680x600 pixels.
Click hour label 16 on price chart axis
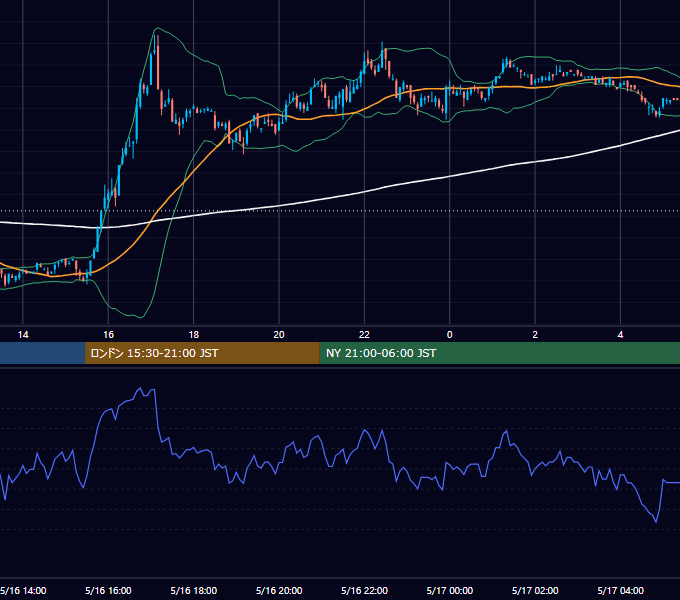pyautogui.click(x=108, y=335)
